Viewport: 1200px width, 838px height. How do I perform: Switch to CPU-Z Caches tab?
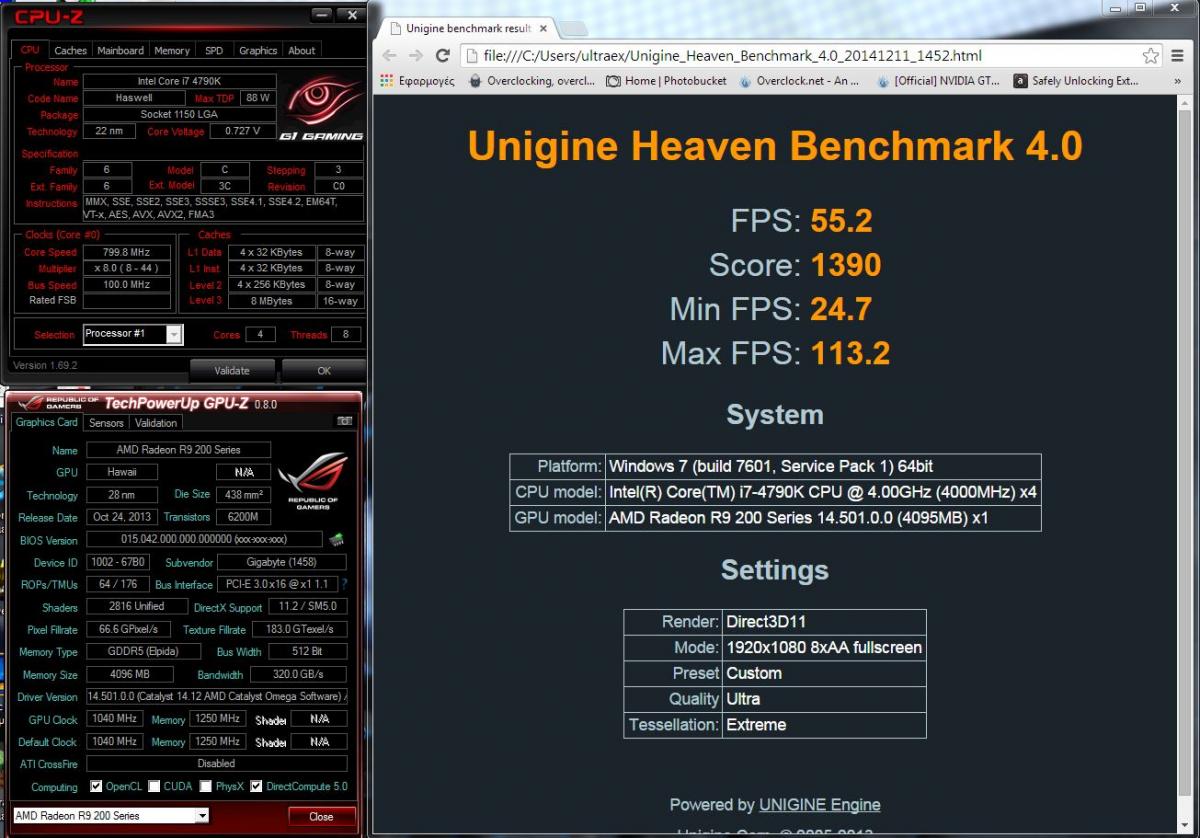[70, 50]
